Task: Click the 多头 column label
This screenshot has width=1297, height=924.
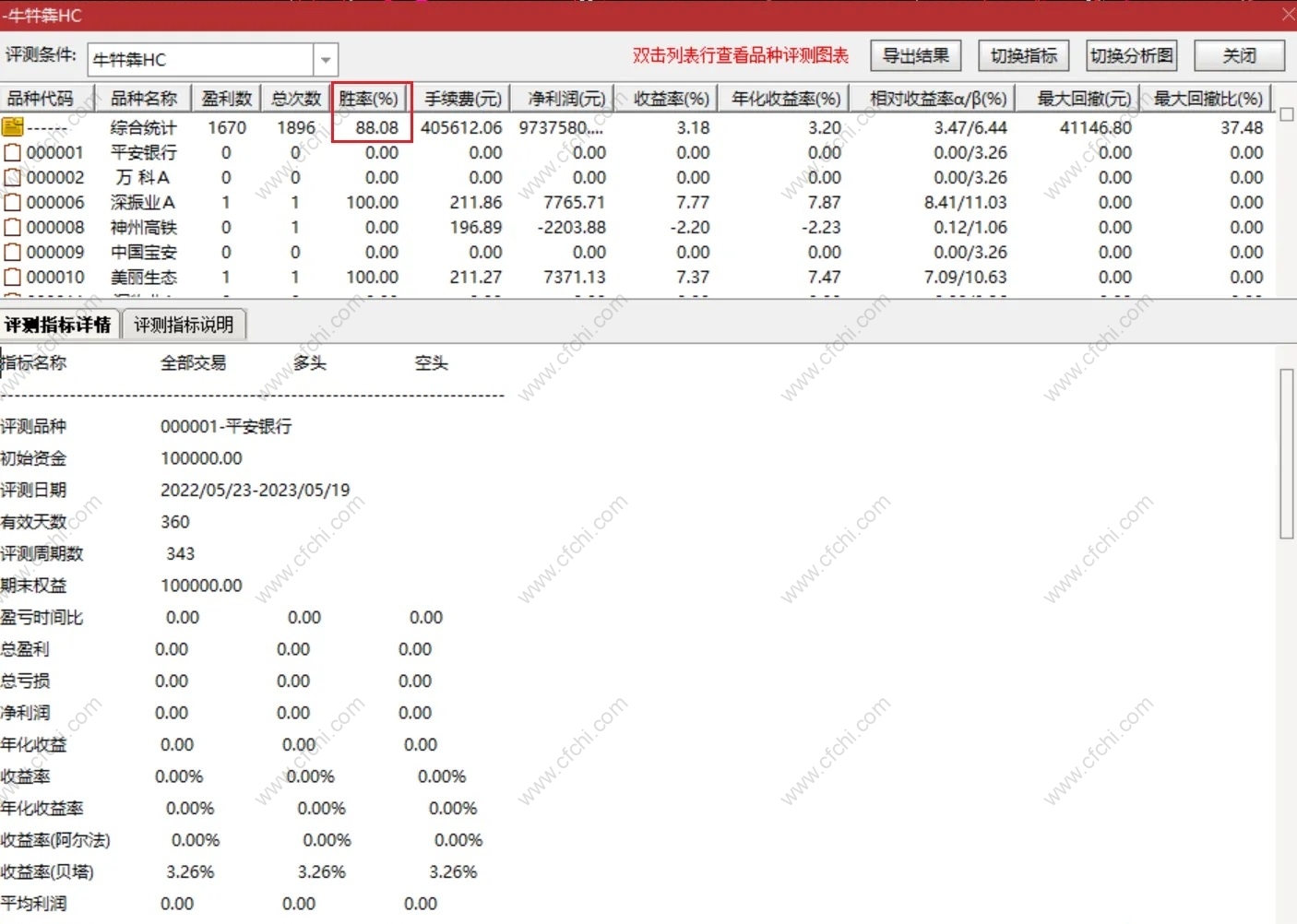Action: [310, 362]
